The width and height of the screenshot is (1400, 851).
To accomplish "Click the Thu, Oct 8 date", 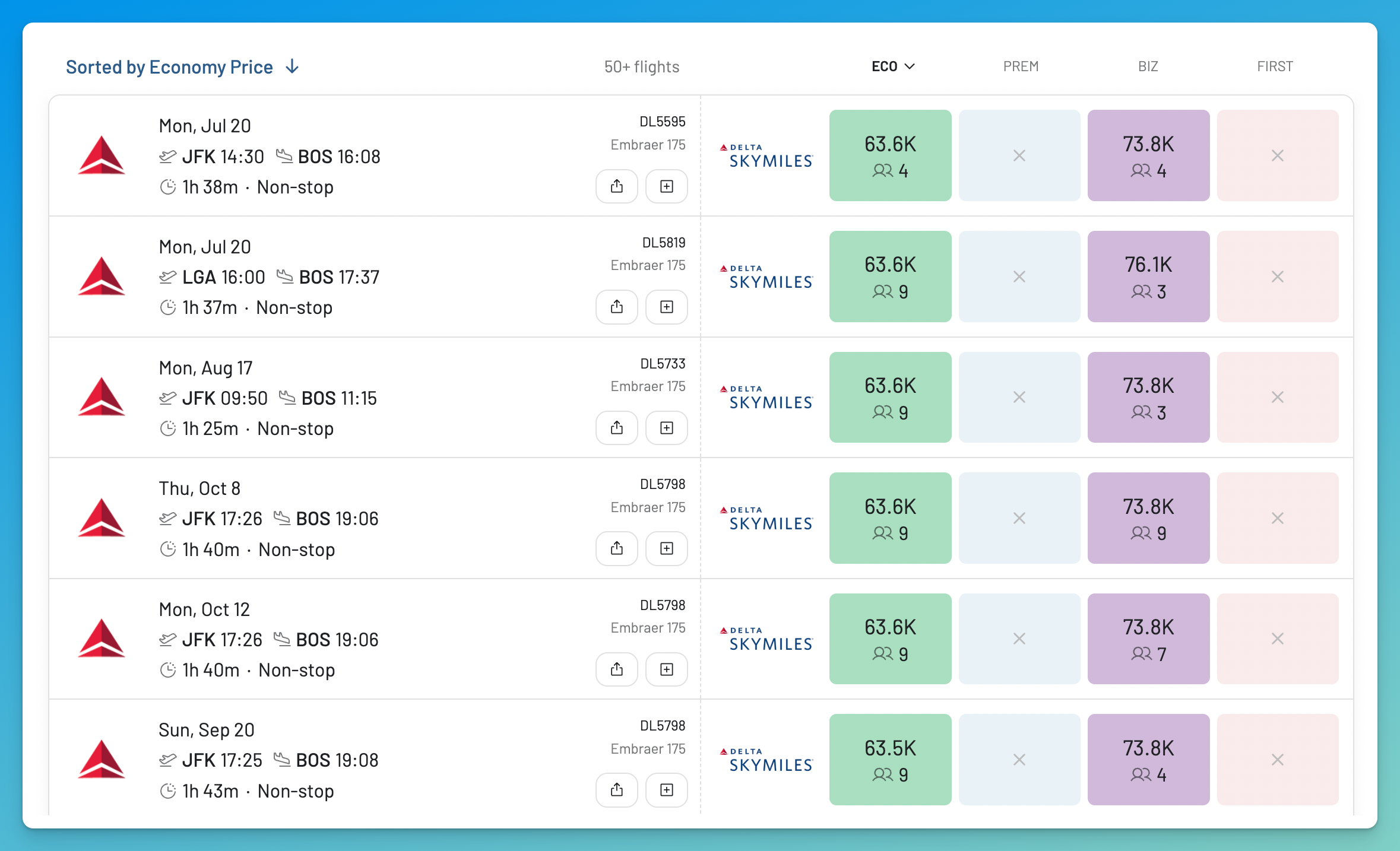I will [199, 488].
